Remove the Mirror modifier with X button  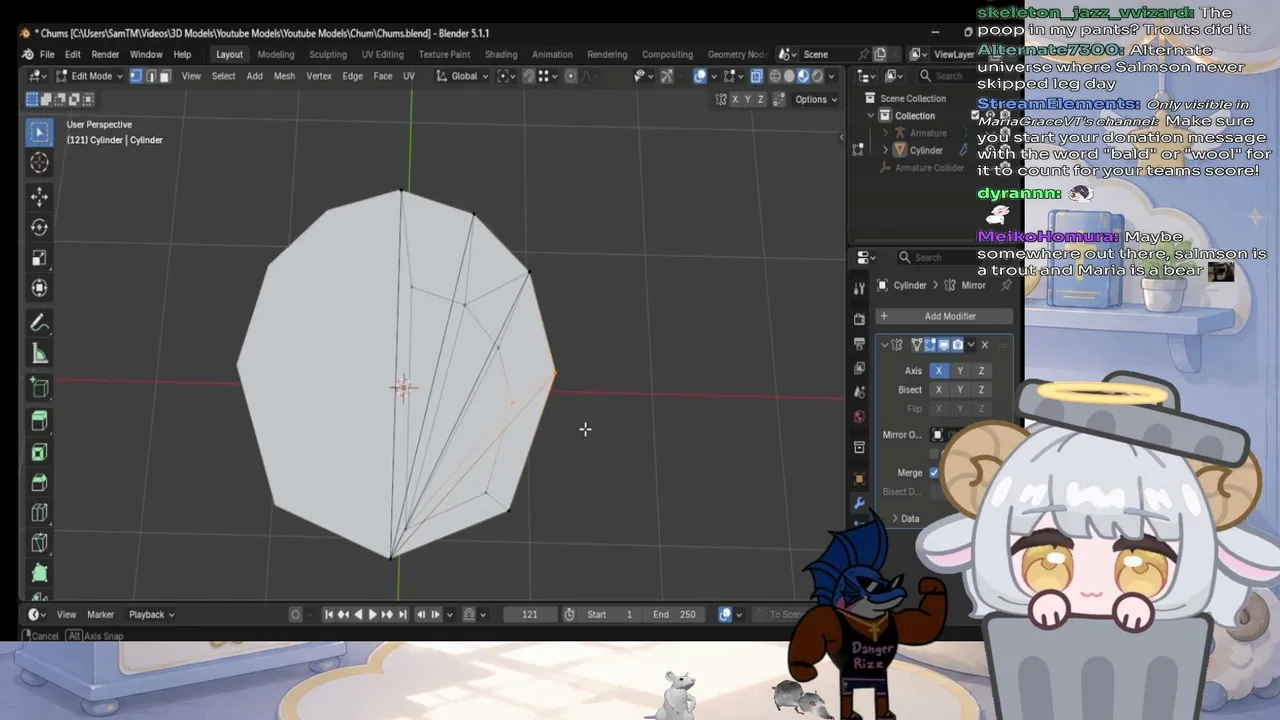coord(985,345)
